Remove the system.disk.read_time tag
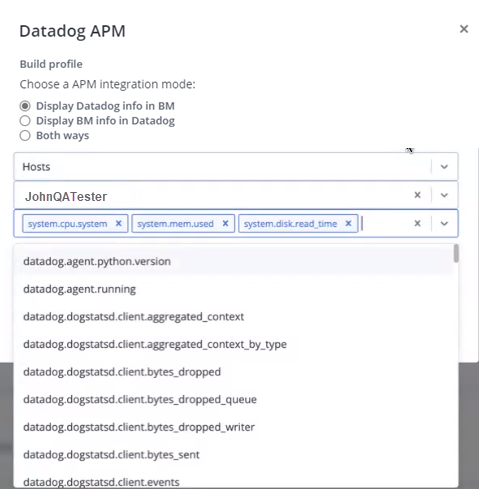 pos(348,223)
